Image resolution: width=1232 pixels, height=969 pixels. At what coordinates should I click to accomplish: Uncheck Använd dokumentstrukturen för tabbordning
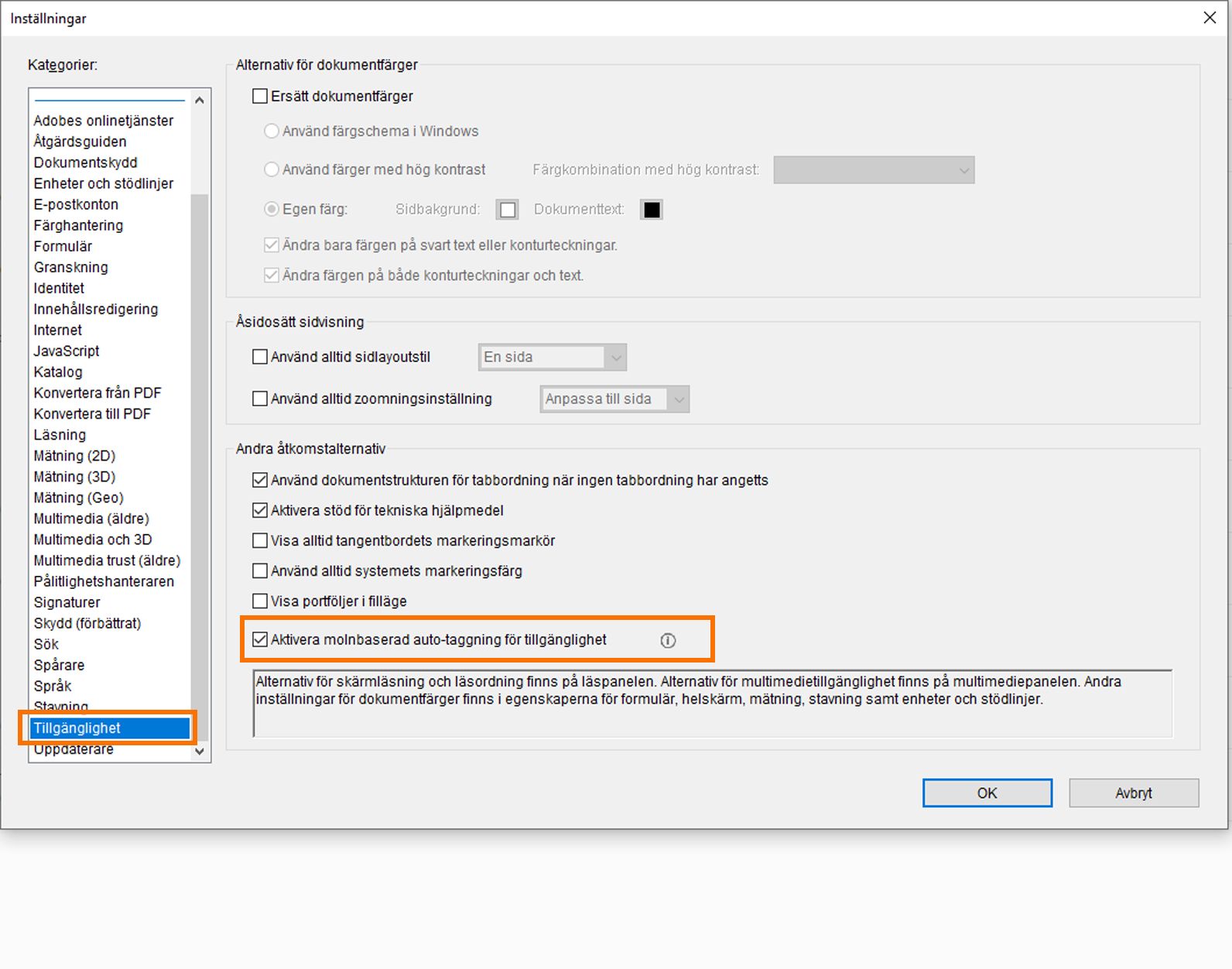tap(260, 481)
